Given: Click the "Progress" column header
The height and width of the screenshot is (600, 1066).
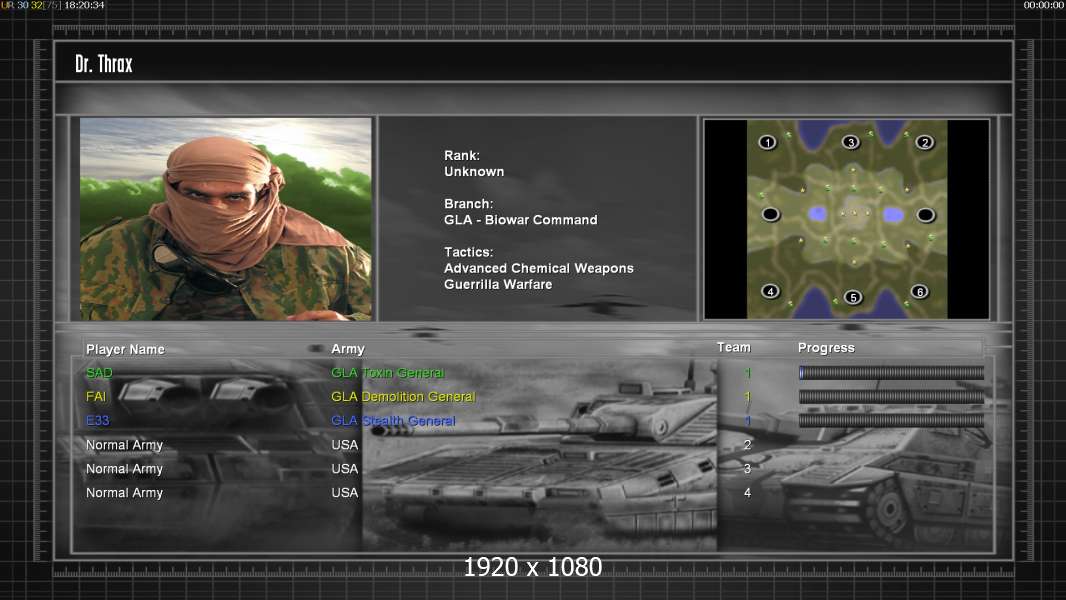Looking at the screenshot, I should 826,348.
